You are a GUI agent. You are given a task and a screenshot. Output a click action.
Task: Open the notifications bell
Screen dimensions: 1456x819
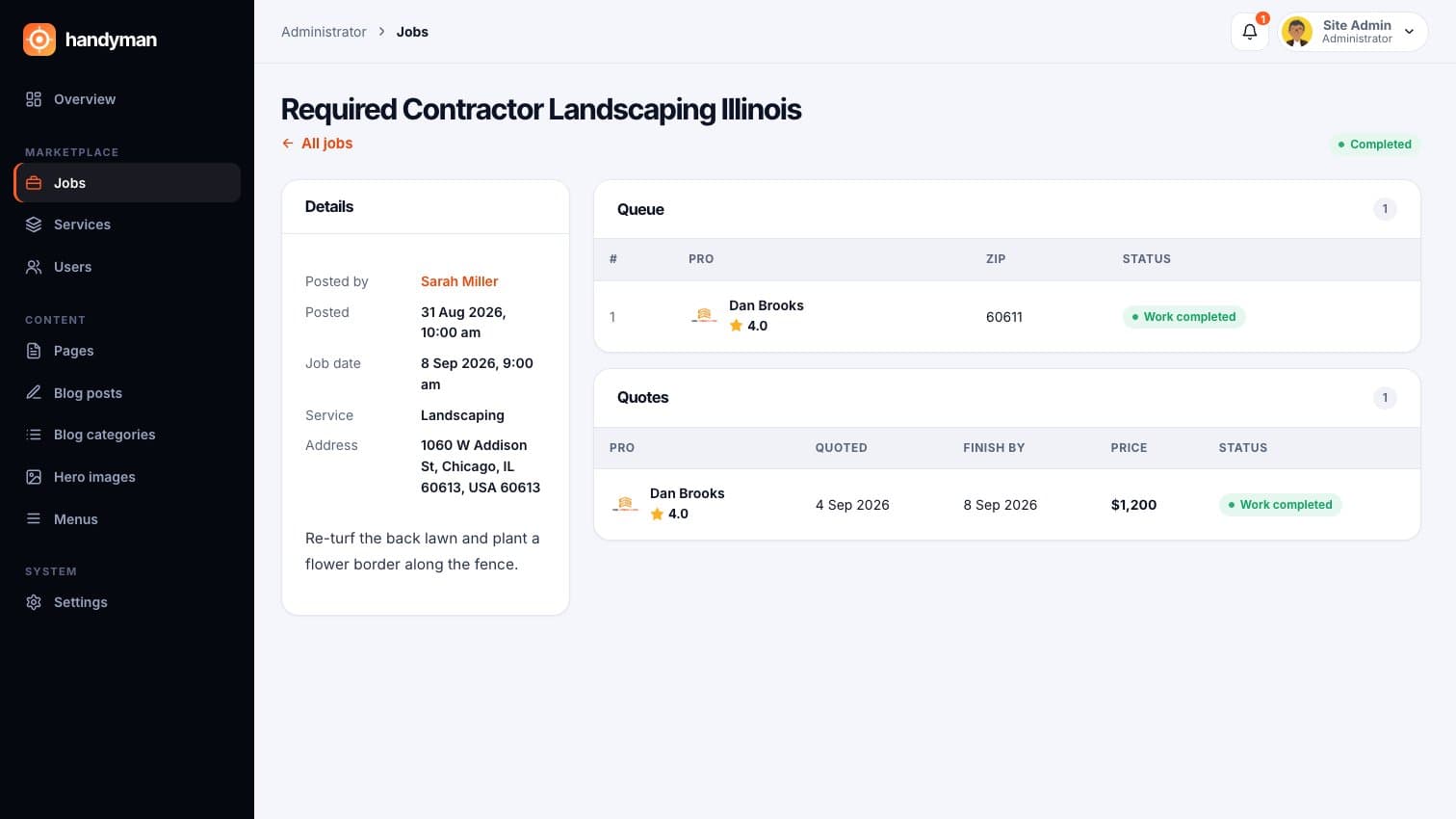[x=1250, y=31]
